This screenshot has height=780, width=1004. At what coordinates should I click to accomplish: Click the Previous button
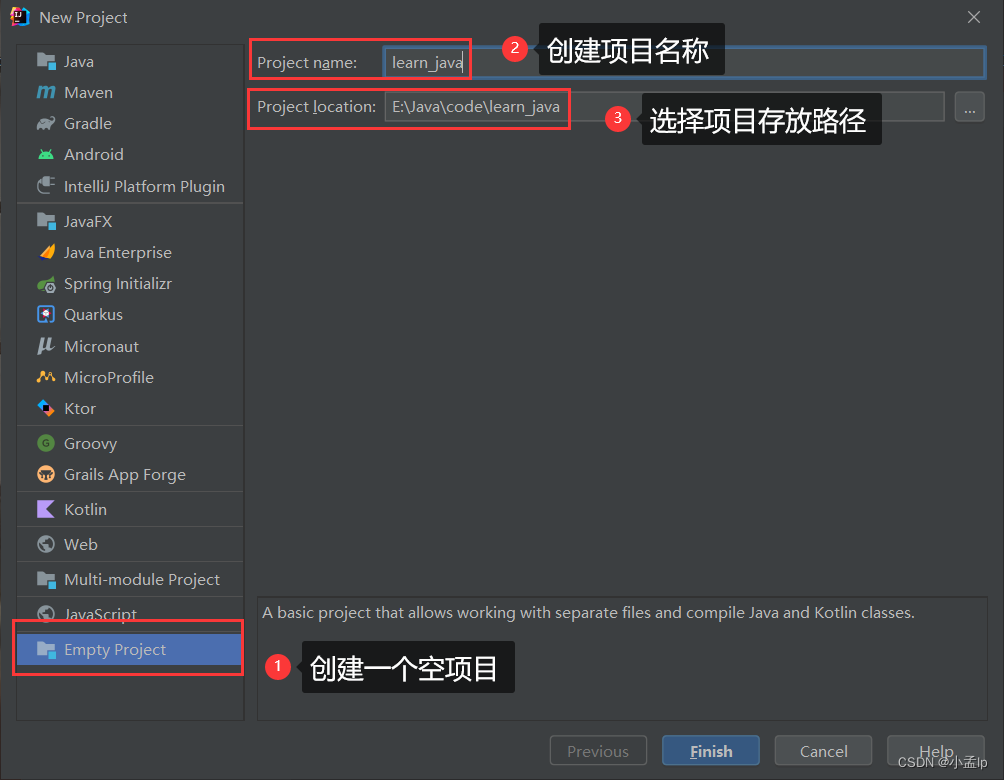click(598, 751)
